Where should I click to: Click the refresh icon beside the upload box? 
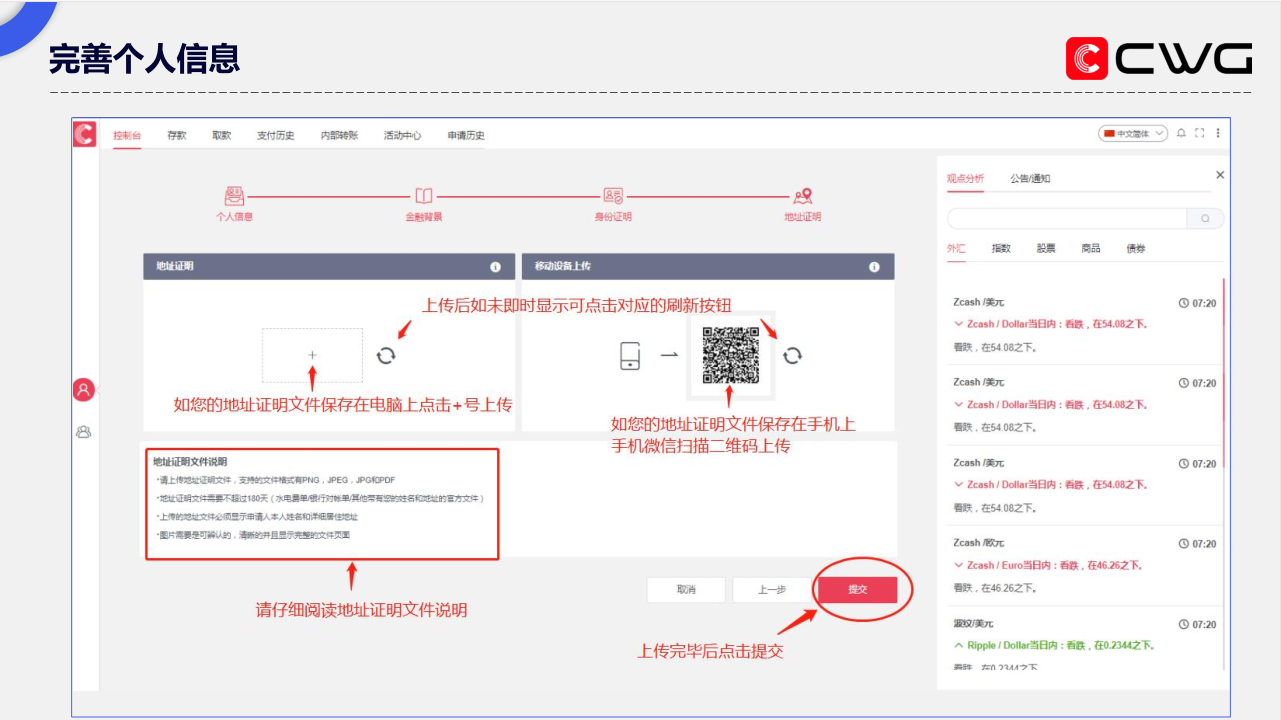(x=386, y=355)
